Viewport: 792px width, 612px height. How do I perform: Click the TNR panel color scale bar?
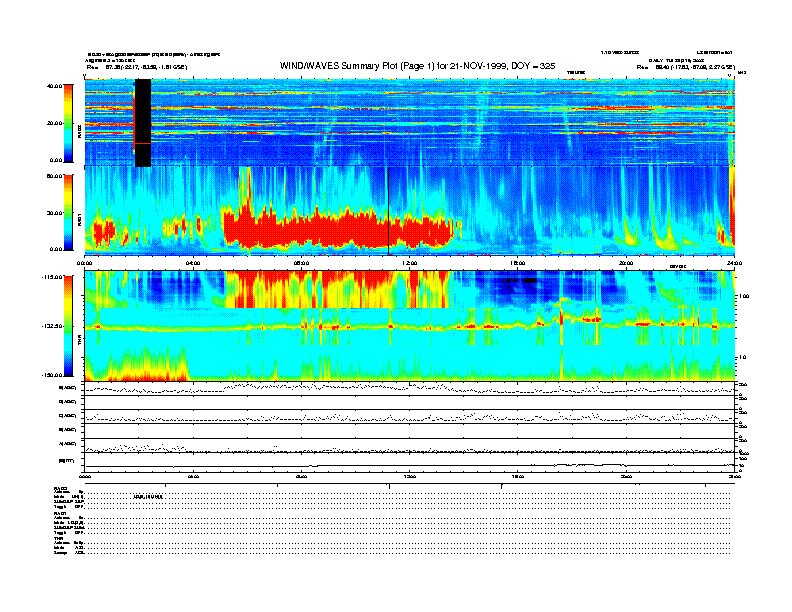click(68, 326)
